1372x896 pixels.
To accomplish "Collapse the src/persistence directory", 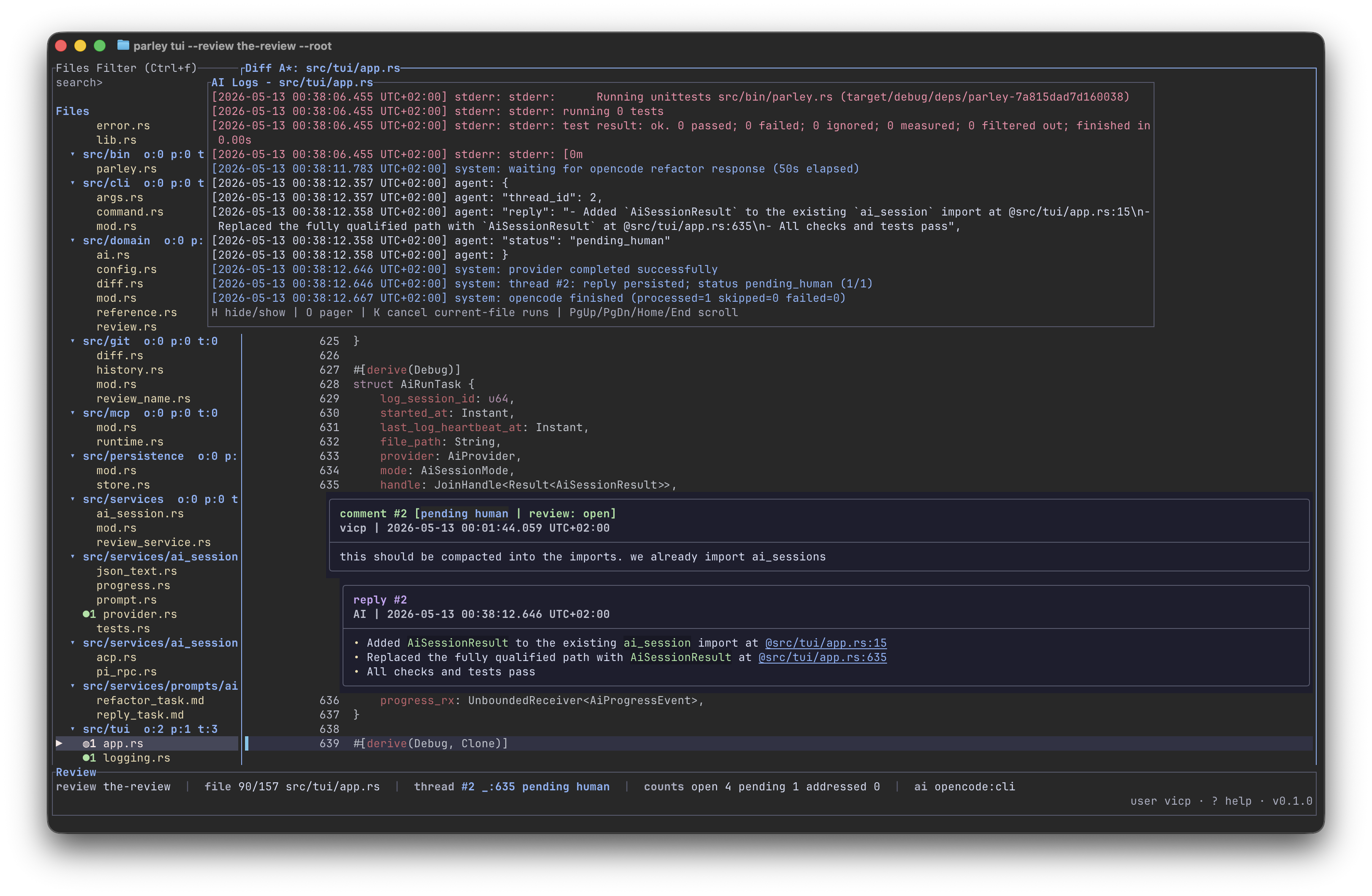I will coord(73,456).
